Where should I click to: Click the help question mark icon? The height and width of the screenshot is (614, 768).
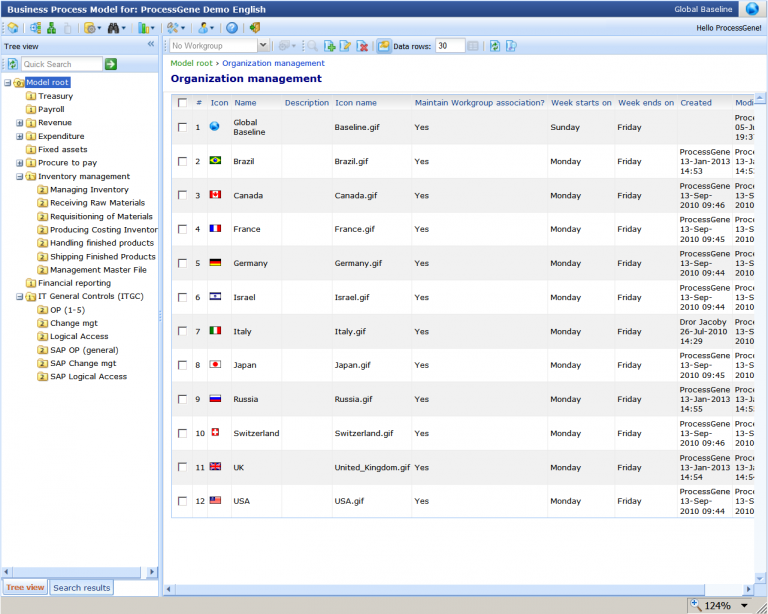pos(232,28)
